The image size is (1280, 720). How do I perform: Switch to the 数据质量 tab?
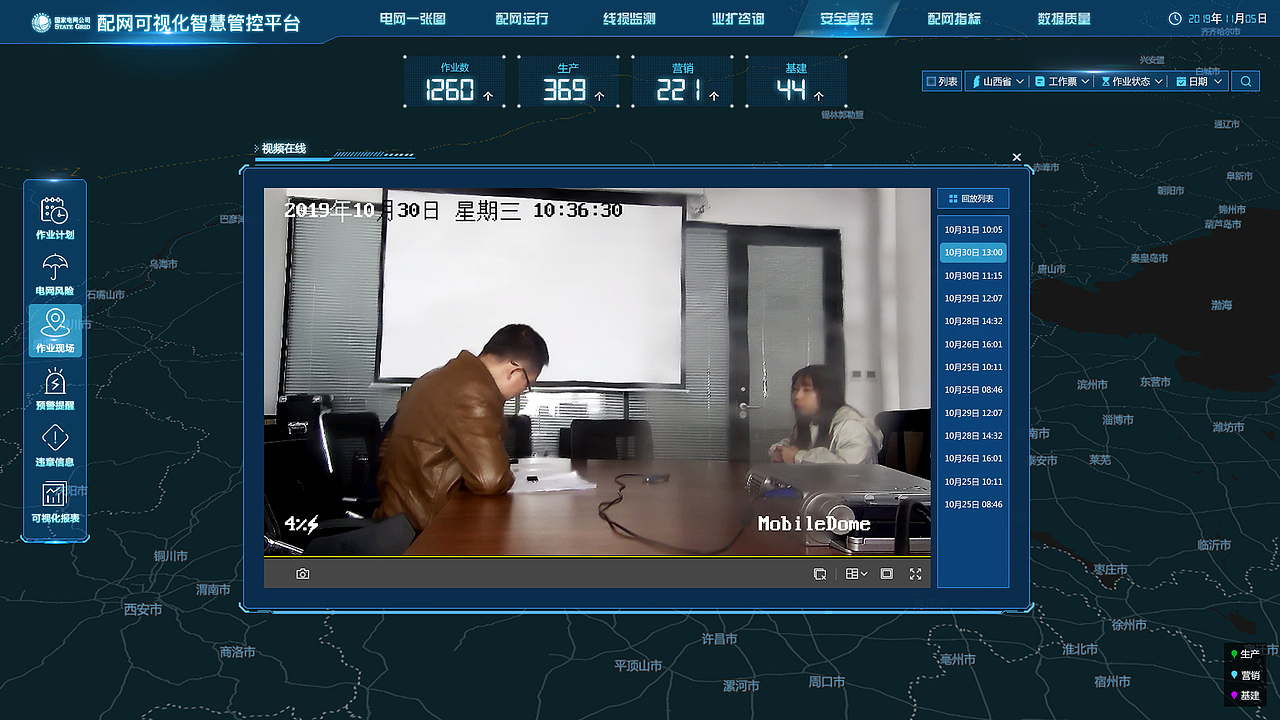(x=1064, y=19)
